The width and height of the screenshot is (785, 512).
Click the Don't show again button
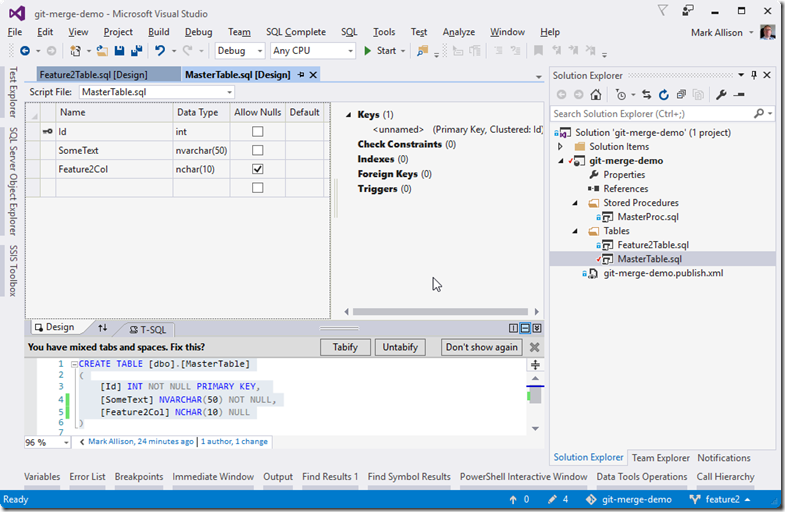pyautogui.click(x=482, y=347)
